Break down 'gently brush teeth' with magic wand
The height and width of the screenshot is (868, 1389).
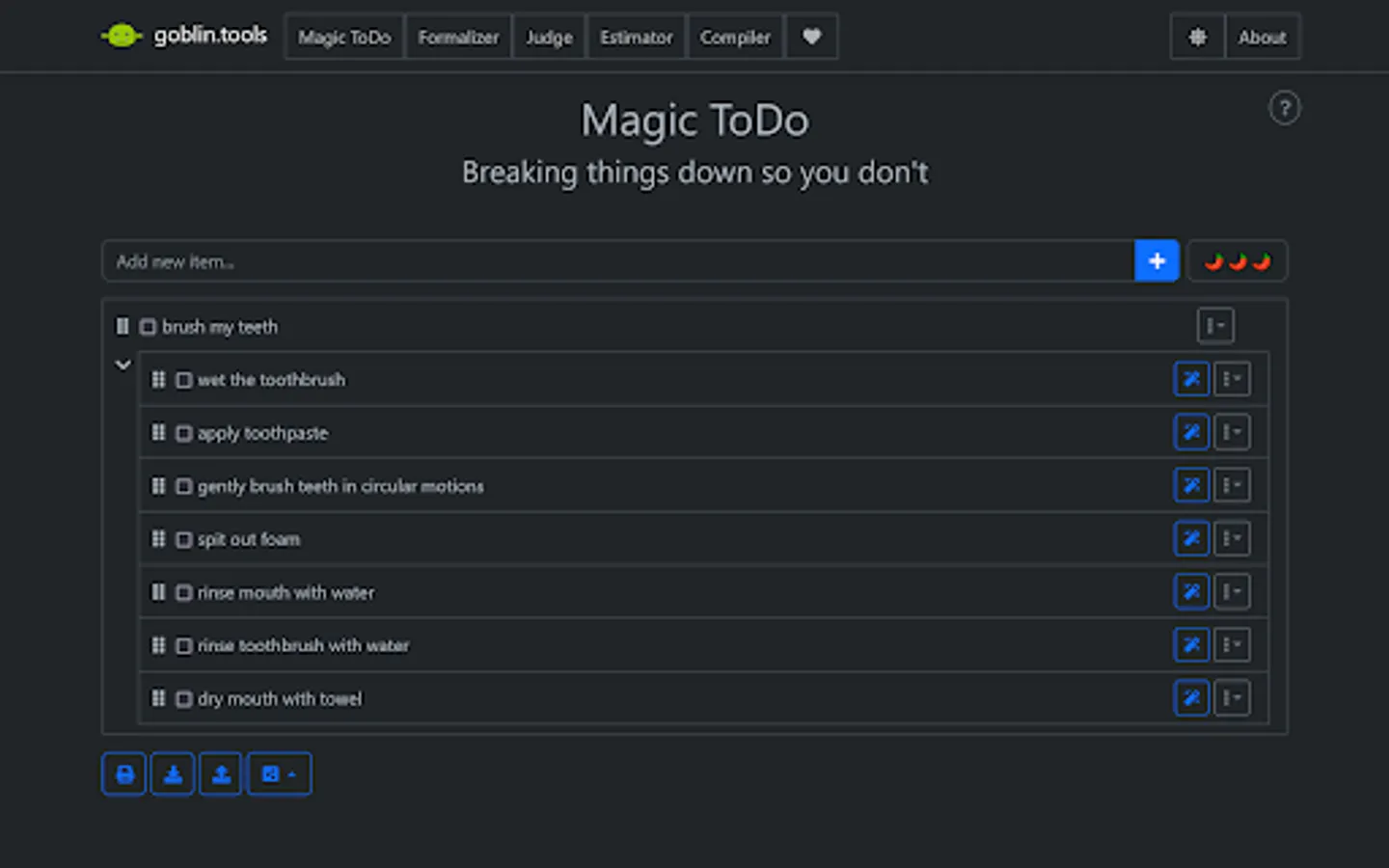click(x=1191, y=485)
